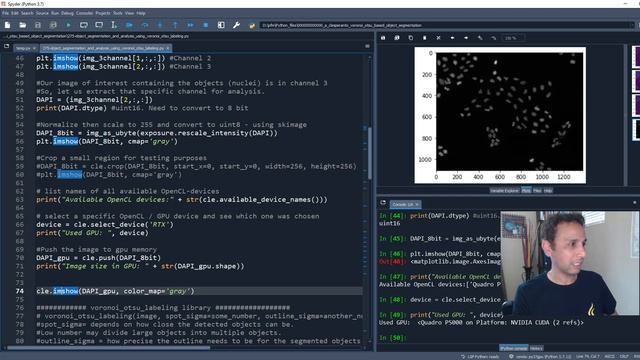Switch to the Variable Explorer tab
This screenshot has height=360, width=640.
point(504,191)
